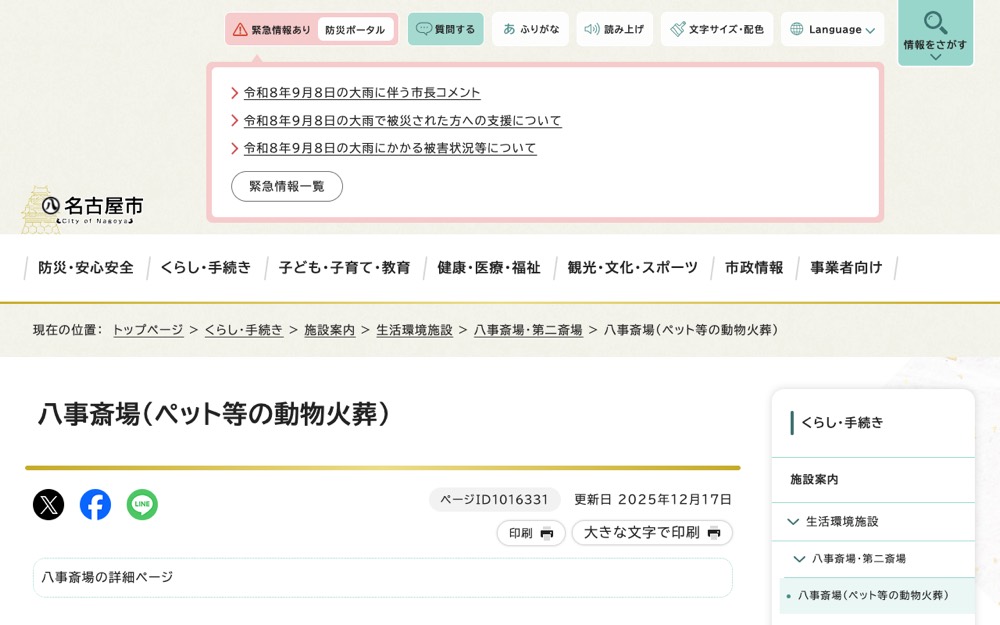Viewport: 1000px width, 625px height.
Task: Open 施設案内 in the sidebar
Action: tap(814, 480)
